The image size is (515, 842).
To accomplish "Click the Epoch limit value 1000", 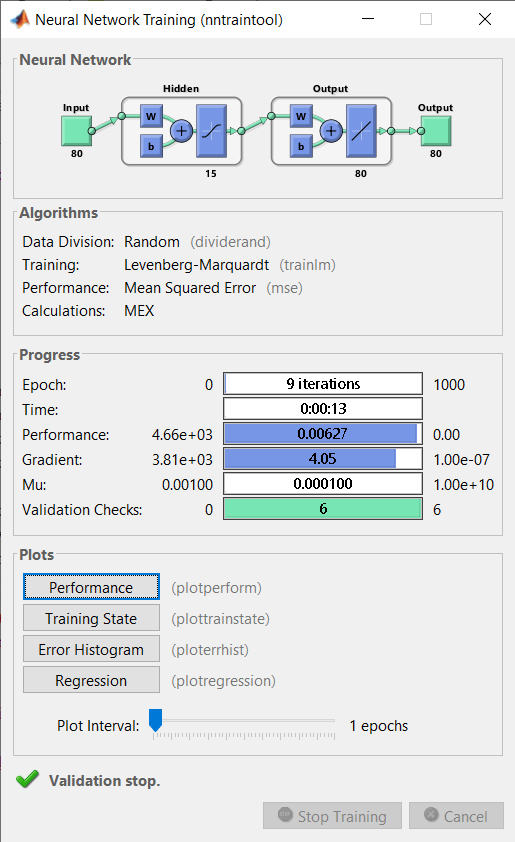I will point(449,384).
